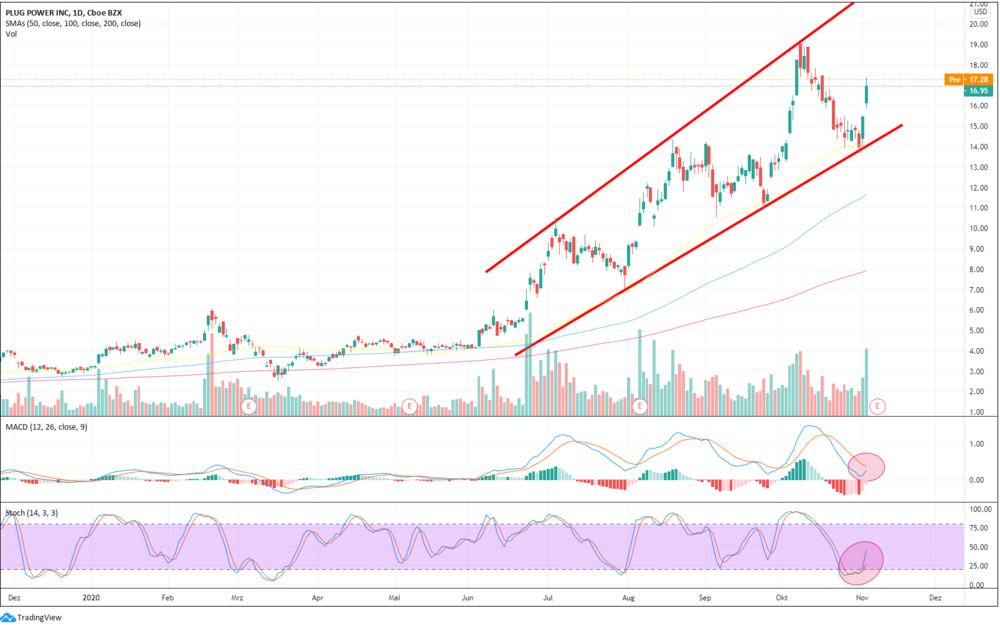1000x629 pixels.
Task: Click 18.00 on the price axis
Action: pos(978,65)
